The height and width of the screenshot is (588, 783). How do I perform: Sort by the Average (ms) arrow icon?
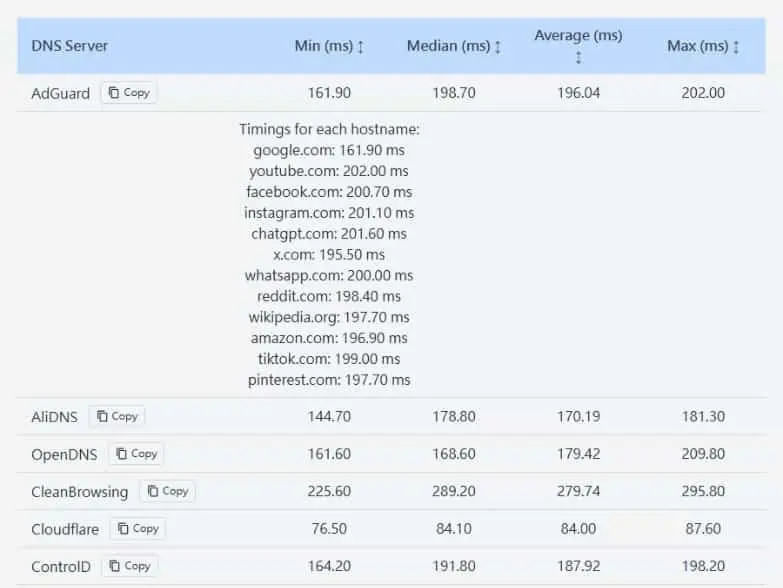tap(578, 57)
